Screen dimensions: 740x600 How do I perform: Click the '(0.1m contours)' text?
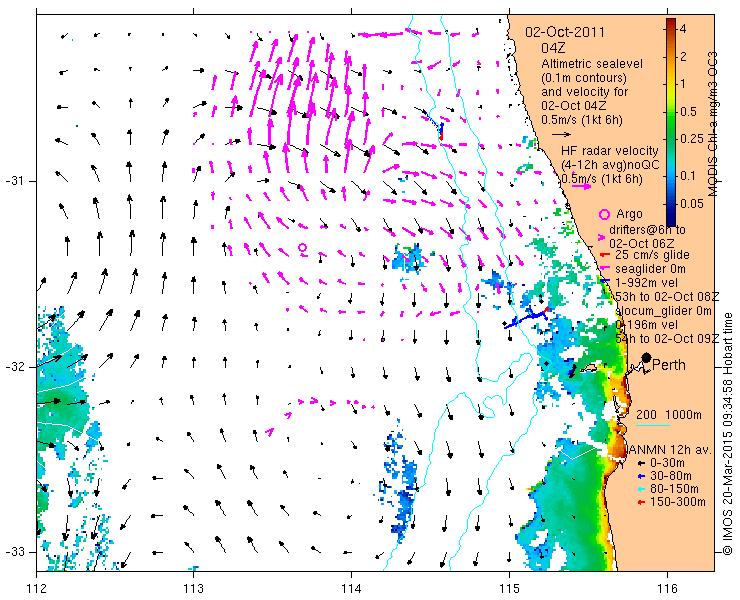[x=584, y=77]
